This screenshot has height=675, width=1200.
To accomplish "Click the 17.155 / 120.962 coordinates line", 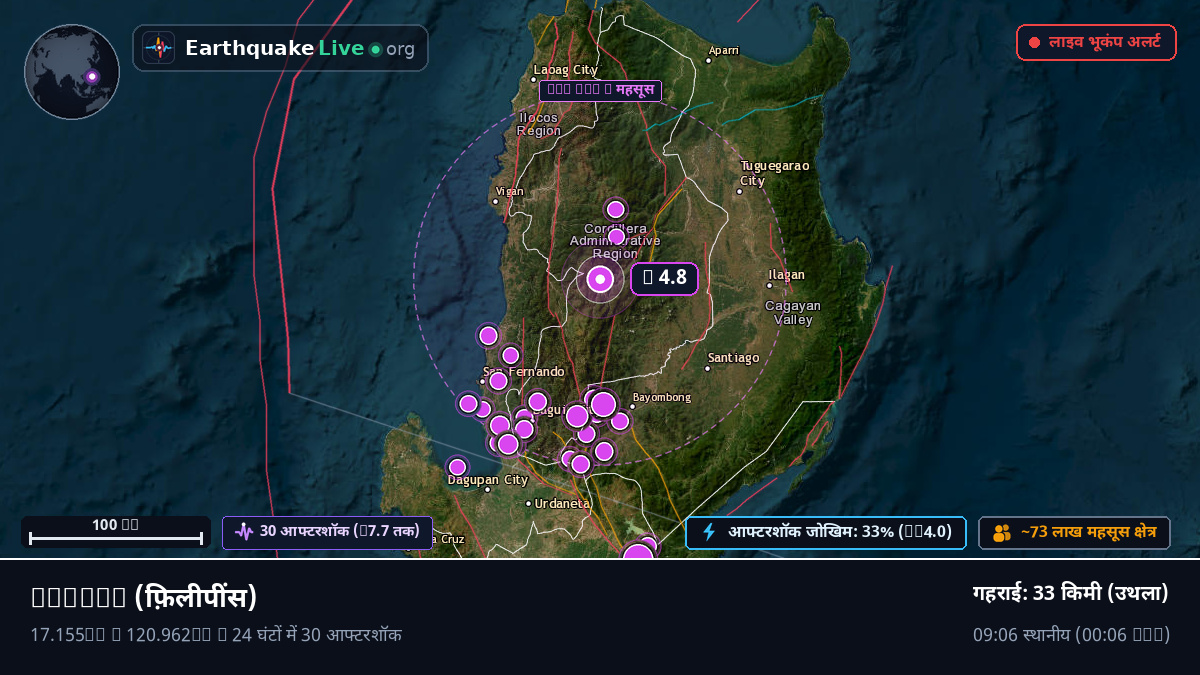I will pos(216,634).
